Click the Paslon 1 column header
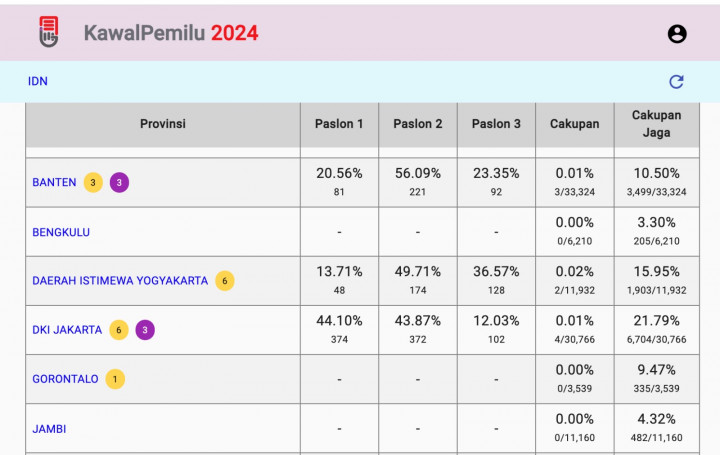The width and height of the screenshot is (720, 455). [339, 124]
